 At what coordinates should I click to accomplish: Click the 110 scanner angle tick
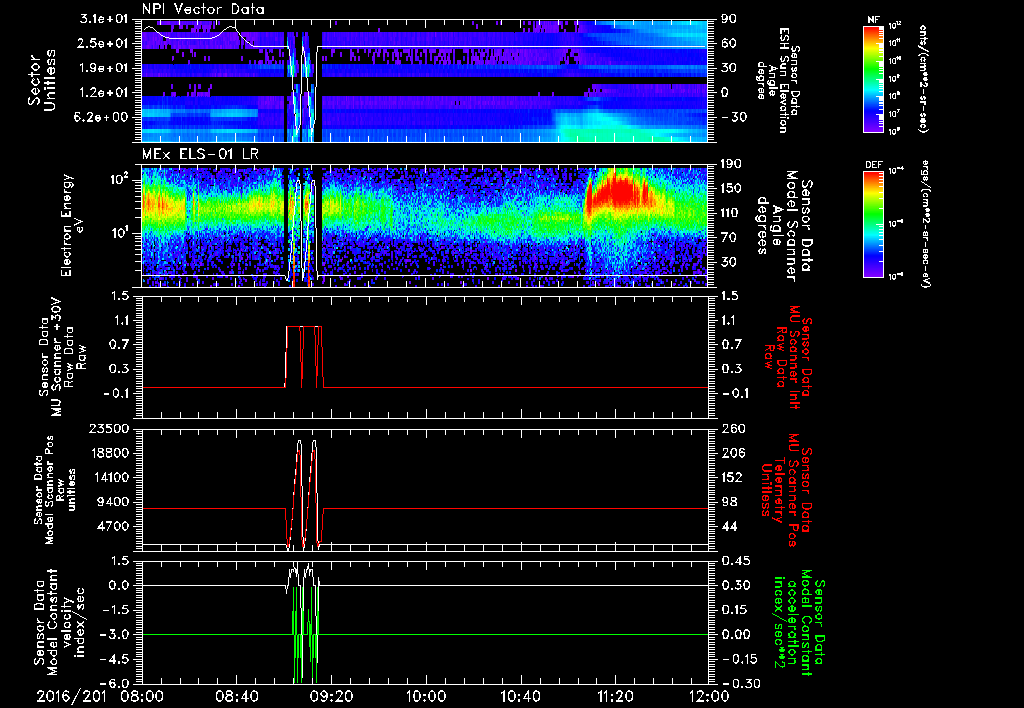pyautogui.click(x=731, y=213)
